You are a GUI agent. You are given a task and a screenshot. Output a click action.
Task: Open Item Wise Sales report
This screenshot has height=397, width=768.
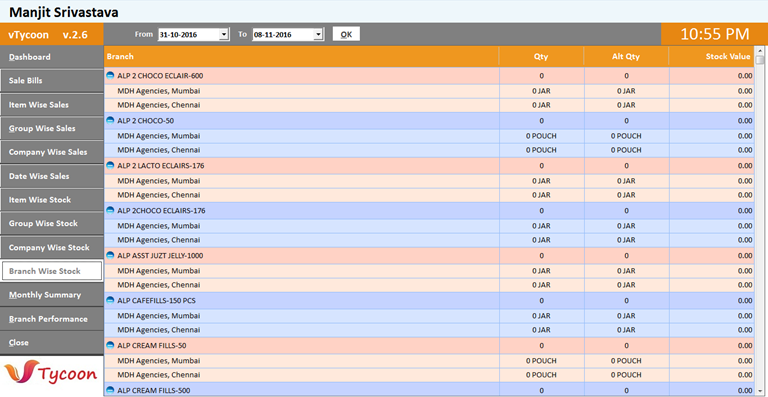coord(51,105)
